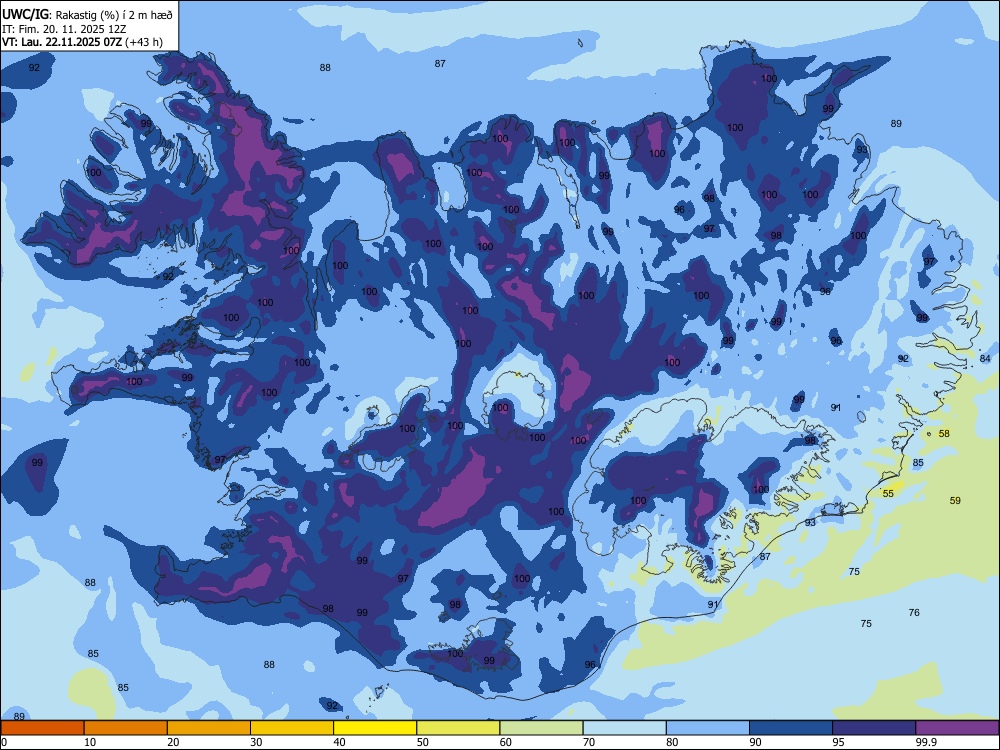This screenshot has width=1000, height=750.
Task: Pick the amber 20–30 legend swatch
Action: click(x=209, y=728)
